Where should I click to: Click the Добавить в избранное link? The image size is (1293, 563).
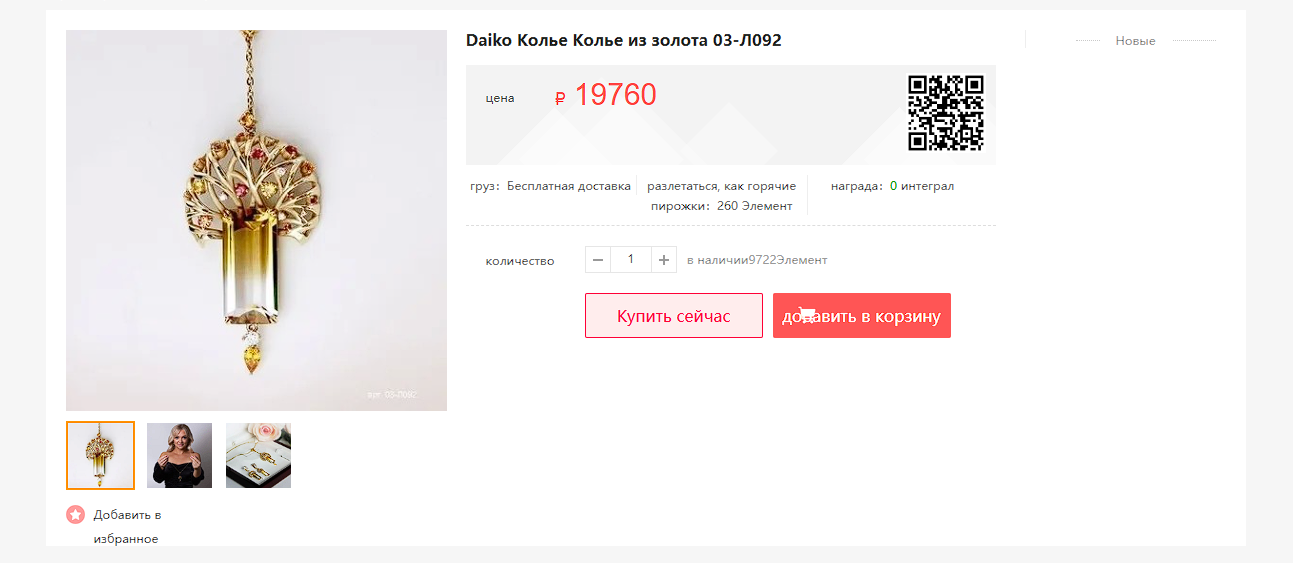click(127, 527)
